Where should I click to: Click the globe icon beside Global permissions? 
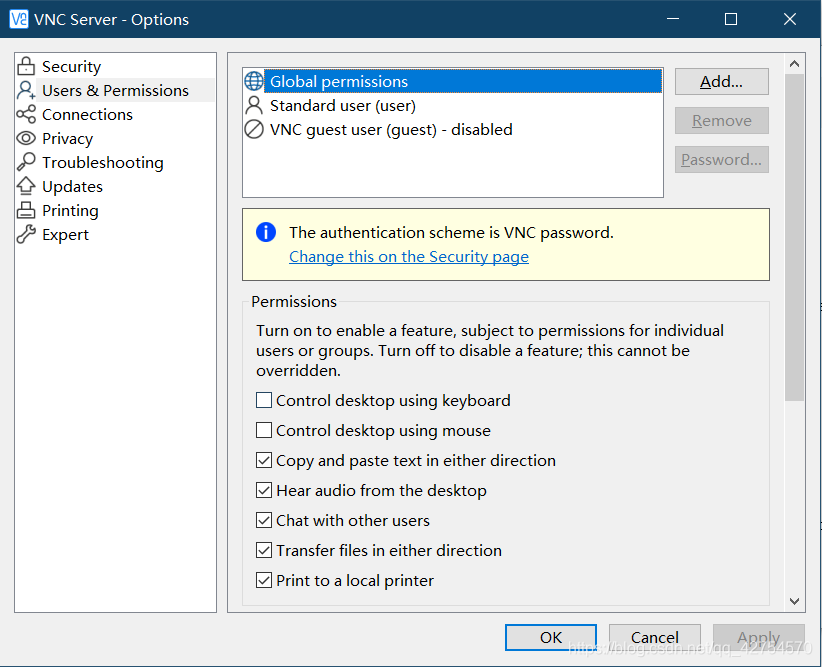[254, 81]
